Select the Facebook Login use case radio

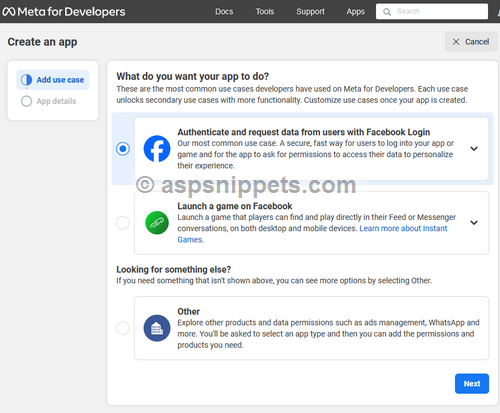point(123,149)
